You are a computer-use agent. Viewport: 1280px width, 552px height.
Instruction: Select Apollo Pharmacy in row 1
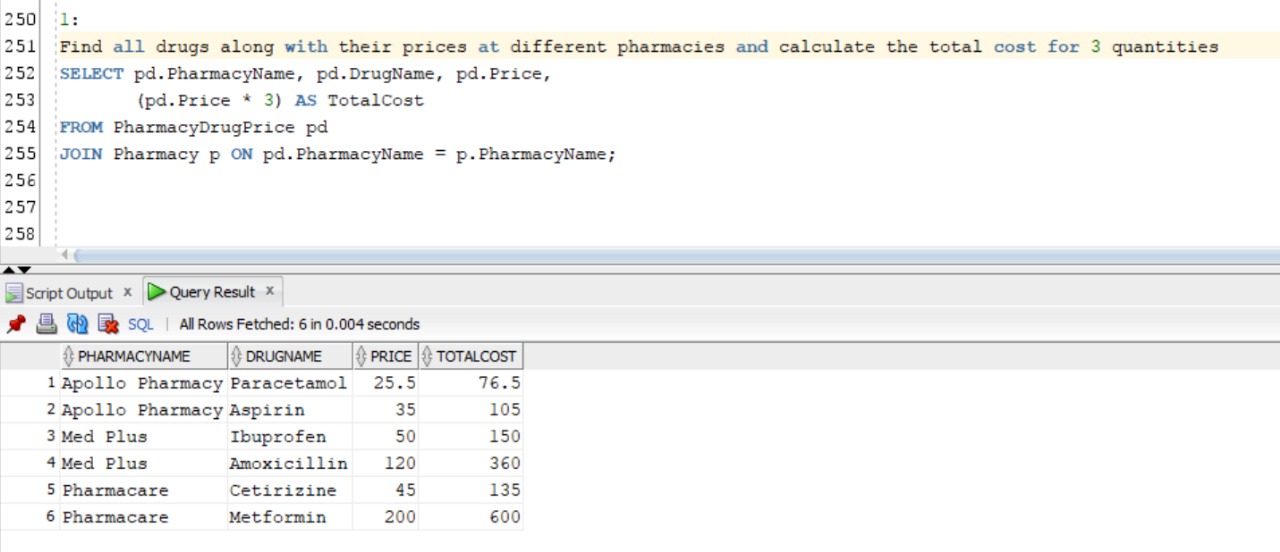(x=142, y=383)
